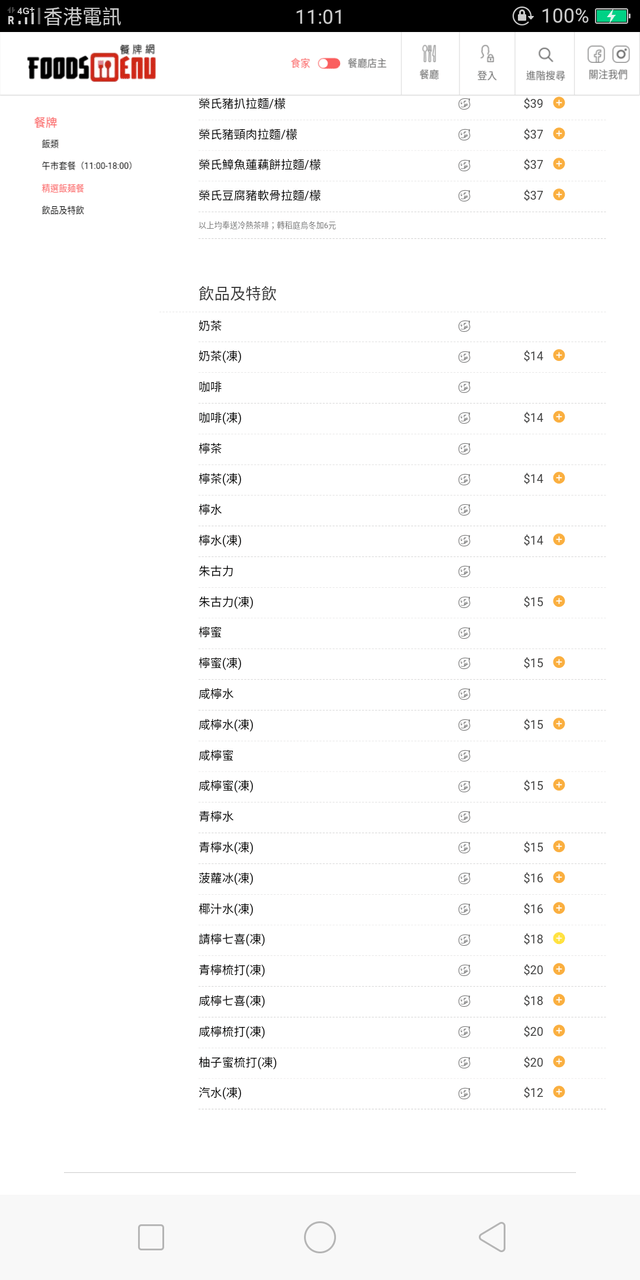Tap the Android home circle button
640x1280 pixels.
point(320,1237)
